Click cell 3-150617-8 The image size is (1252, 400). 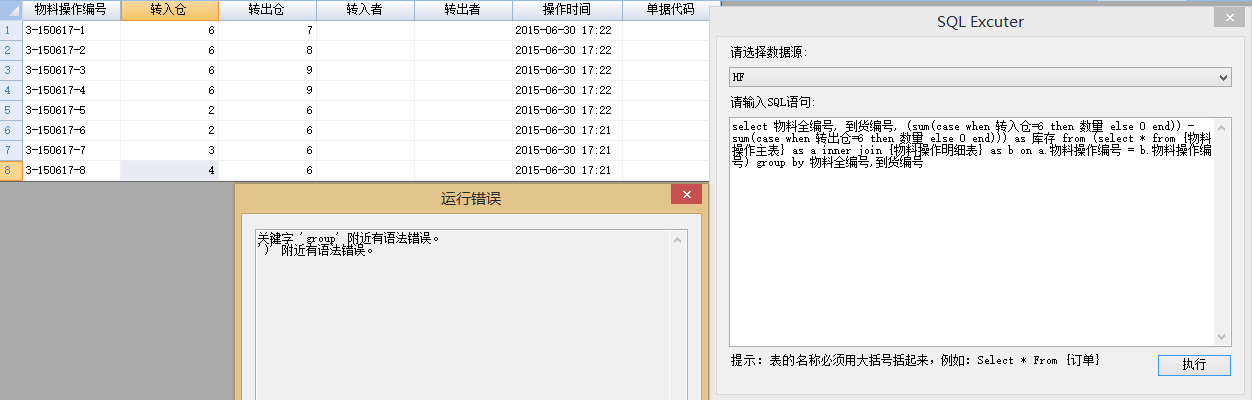point(71,171)
